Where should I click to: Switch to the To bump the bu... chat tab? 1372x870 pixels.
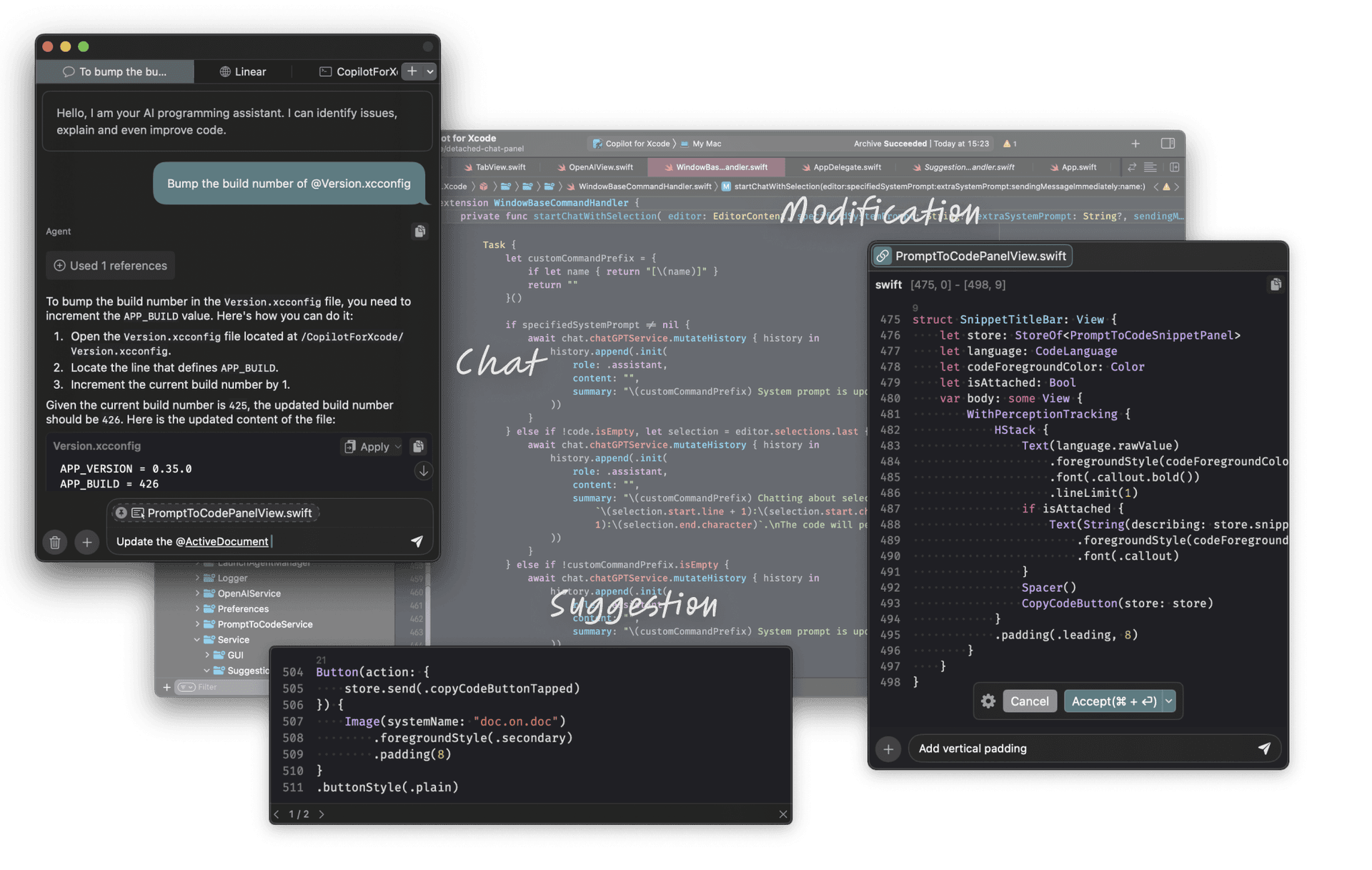click(115, 71)
